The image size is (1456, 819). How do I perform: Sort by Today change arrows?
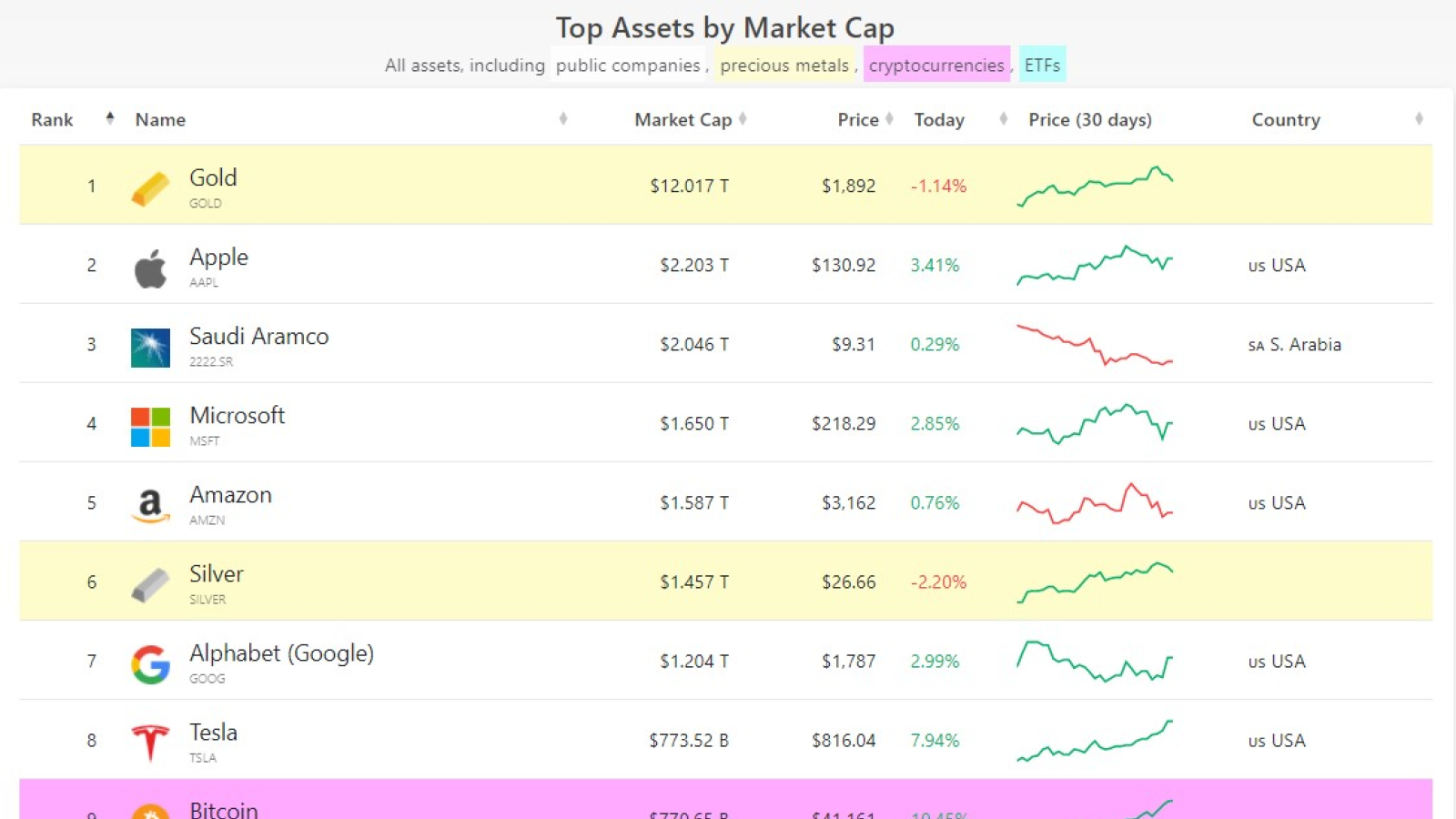pos(1004,118)
